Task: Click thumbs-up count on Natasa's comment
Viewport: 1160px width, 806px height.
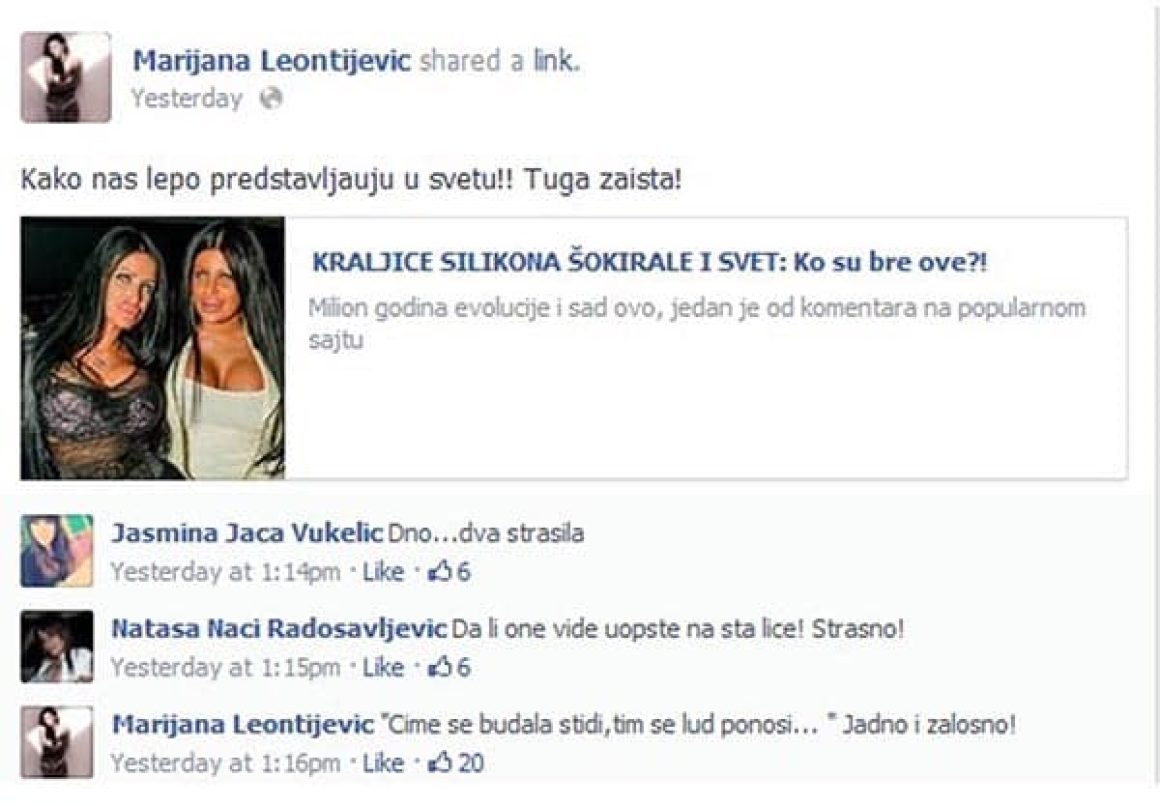Action: (450, 668)
